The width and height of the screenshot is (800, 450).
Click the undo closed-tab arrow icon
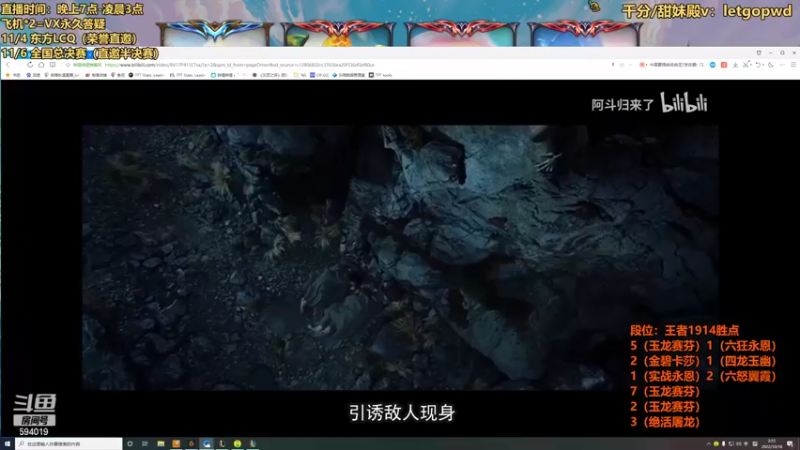(x=758, y=65)
